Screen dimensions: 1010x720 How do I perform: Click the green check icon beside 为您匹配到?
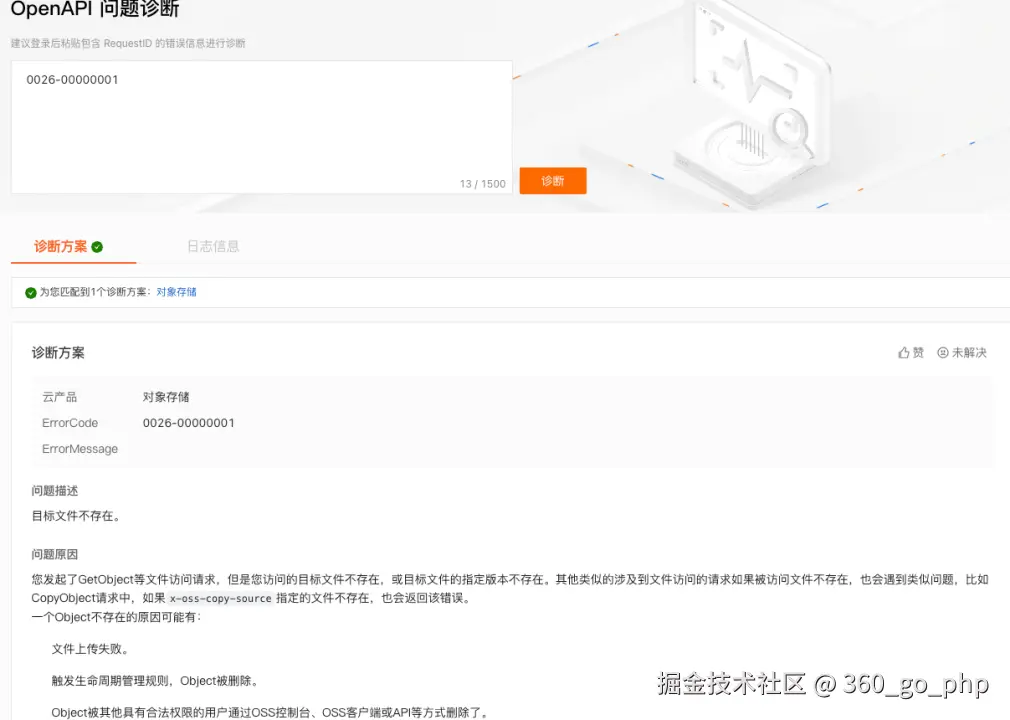tap(30, 292)
